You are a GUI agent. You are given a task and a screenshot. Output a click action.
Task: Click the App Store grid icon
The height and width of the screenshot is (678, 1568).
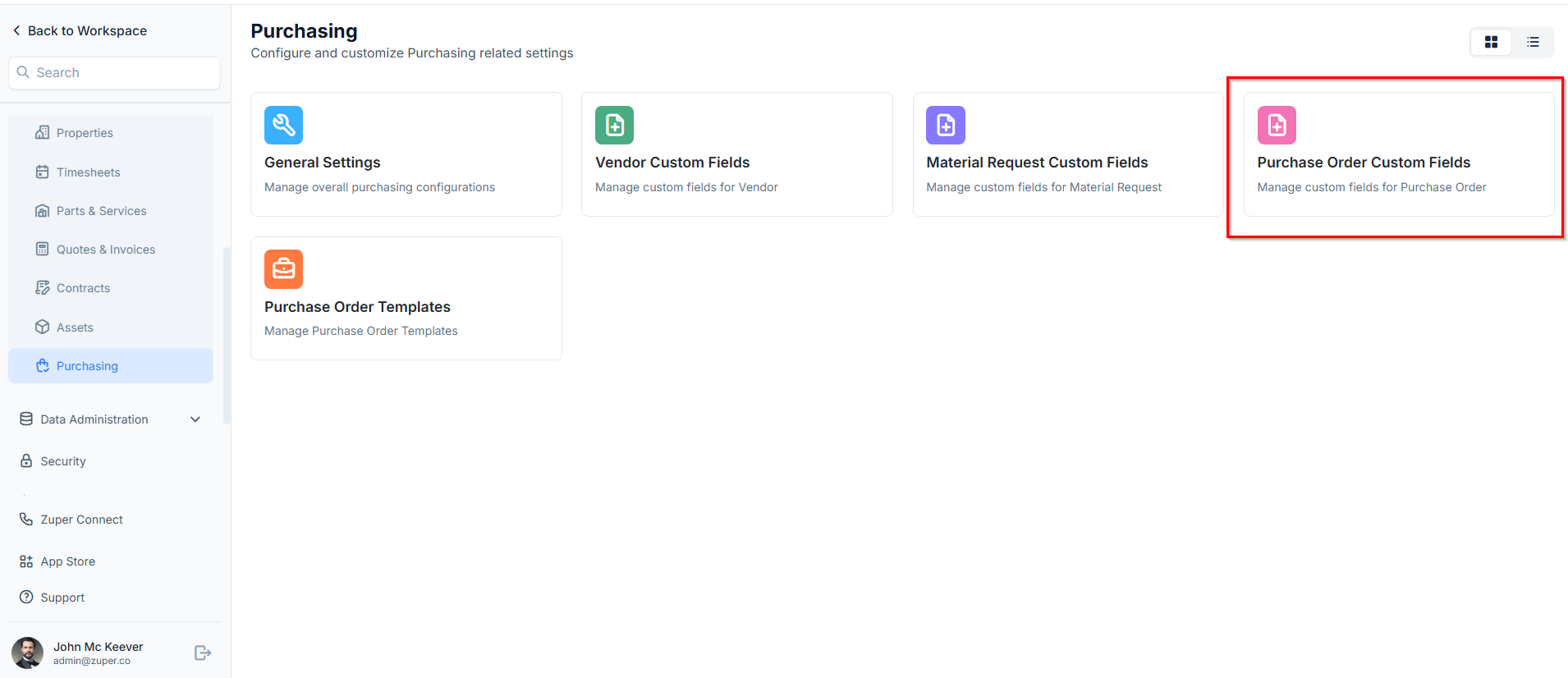(x=26, y=561)
